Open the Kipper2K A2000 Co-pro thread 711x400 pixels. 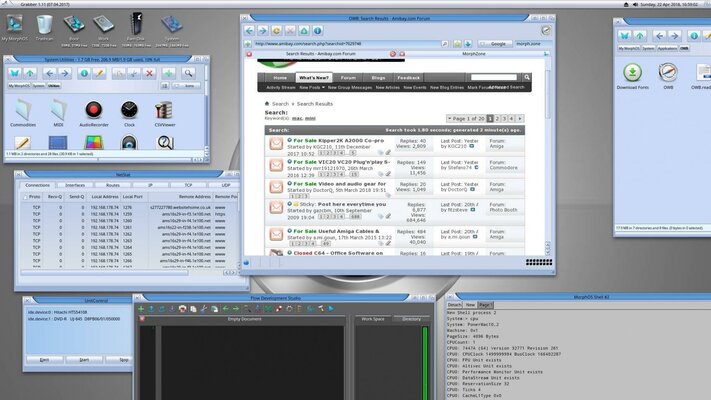pos(351,141)
